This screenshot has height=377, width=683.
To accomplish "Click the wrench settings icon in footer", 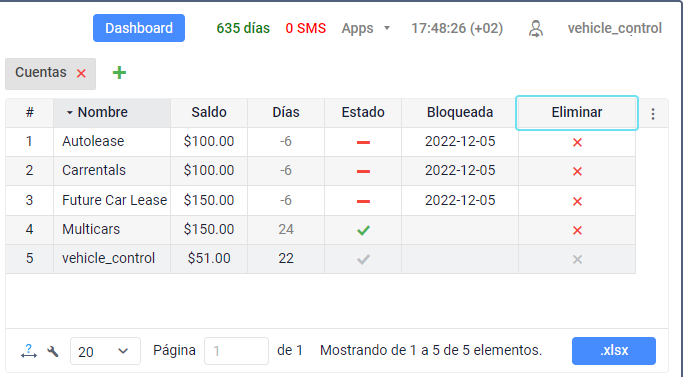I will point(53,351).
